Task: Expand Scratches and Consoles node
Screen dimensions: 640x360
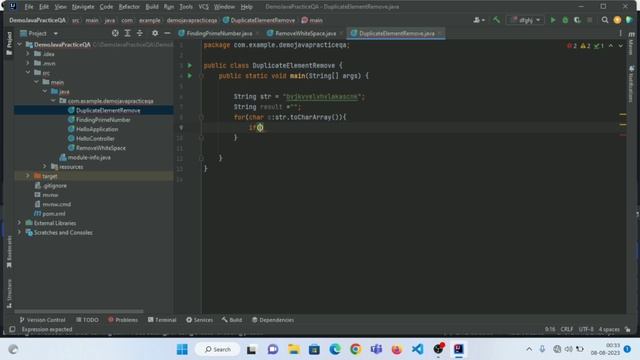Action: [x=19, y=232]
